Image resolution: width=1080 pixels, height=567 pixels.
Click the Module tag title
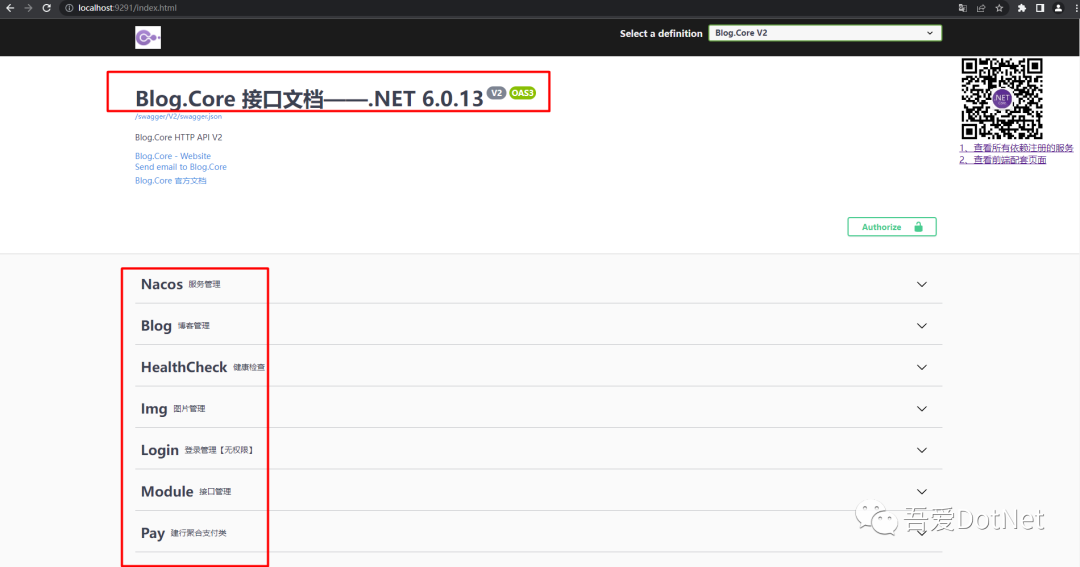[167, 491]
